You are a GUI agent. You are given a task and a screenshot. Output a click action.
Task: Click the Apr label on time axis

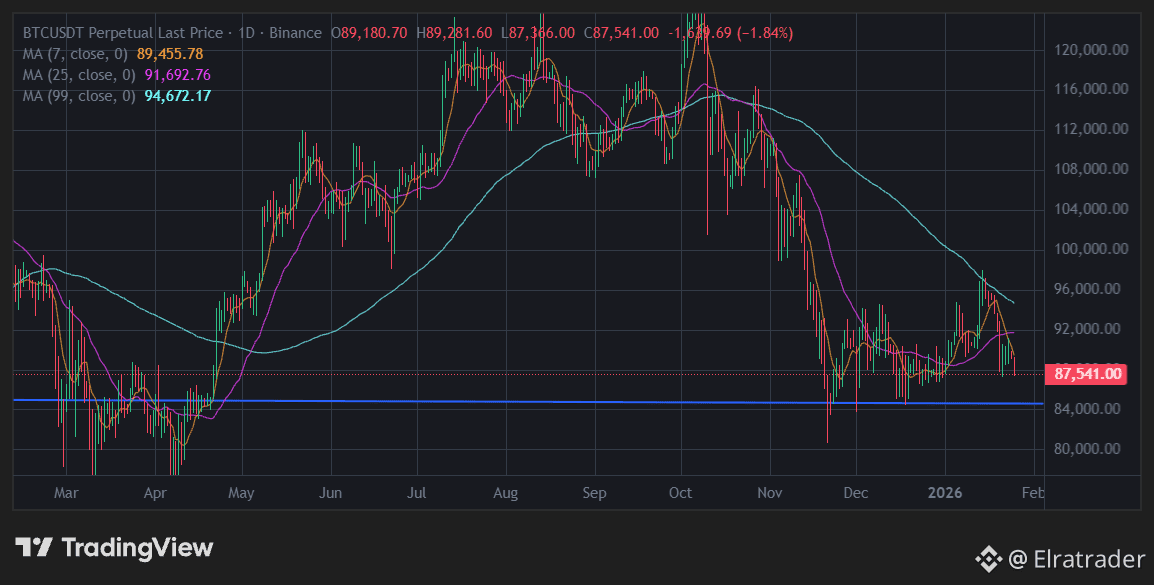(x=155, y=493)
